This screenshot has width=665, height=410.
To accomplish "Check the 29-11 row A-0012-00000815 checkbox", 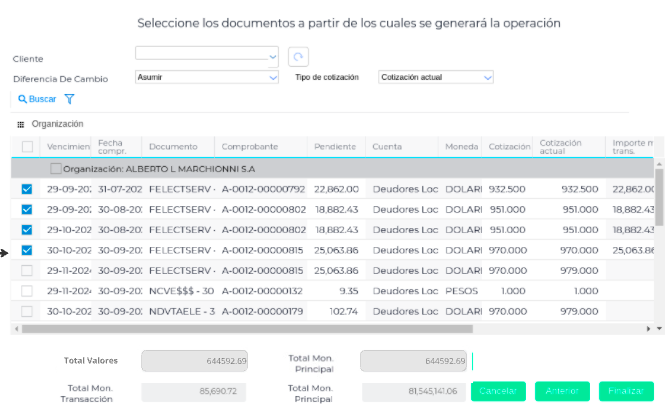I will [27, 271].
